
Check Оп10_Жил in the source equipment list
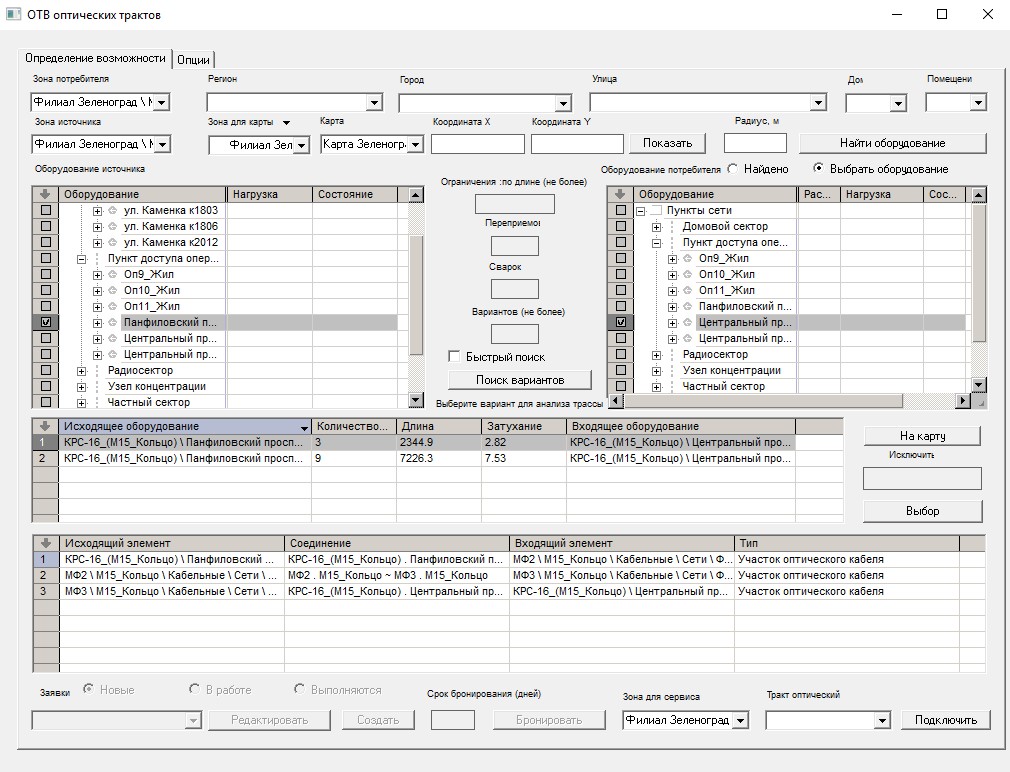click(x=46, y=290)
